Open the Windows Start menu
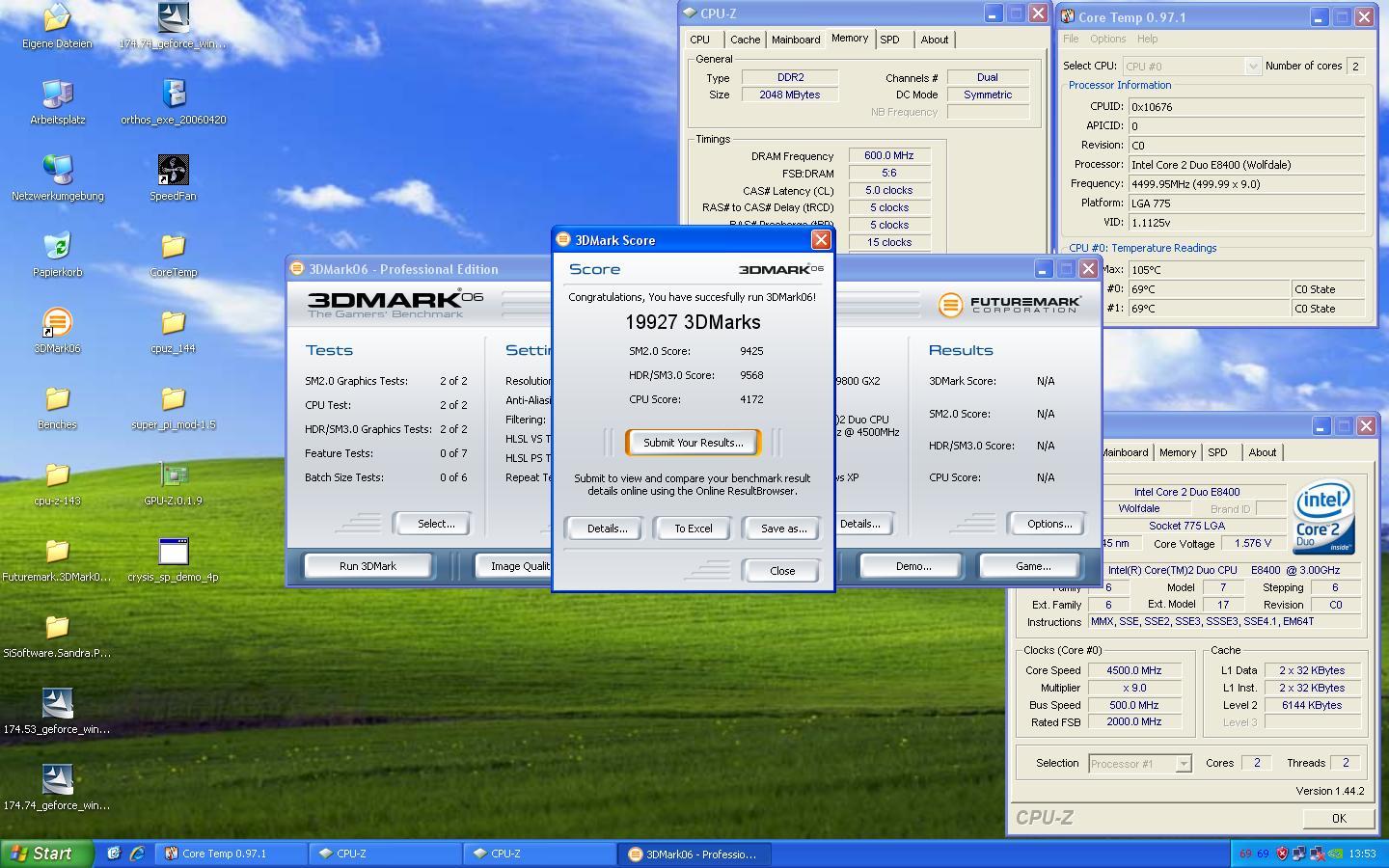Viewport: 1389px width, 868px height. (46, 854)
